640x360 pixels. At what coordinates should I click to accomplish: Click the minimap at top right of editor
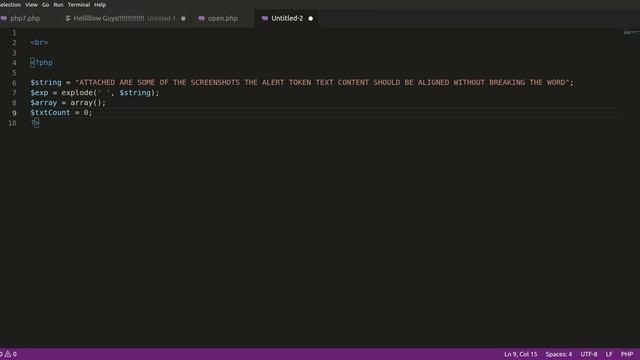point(631,32)
